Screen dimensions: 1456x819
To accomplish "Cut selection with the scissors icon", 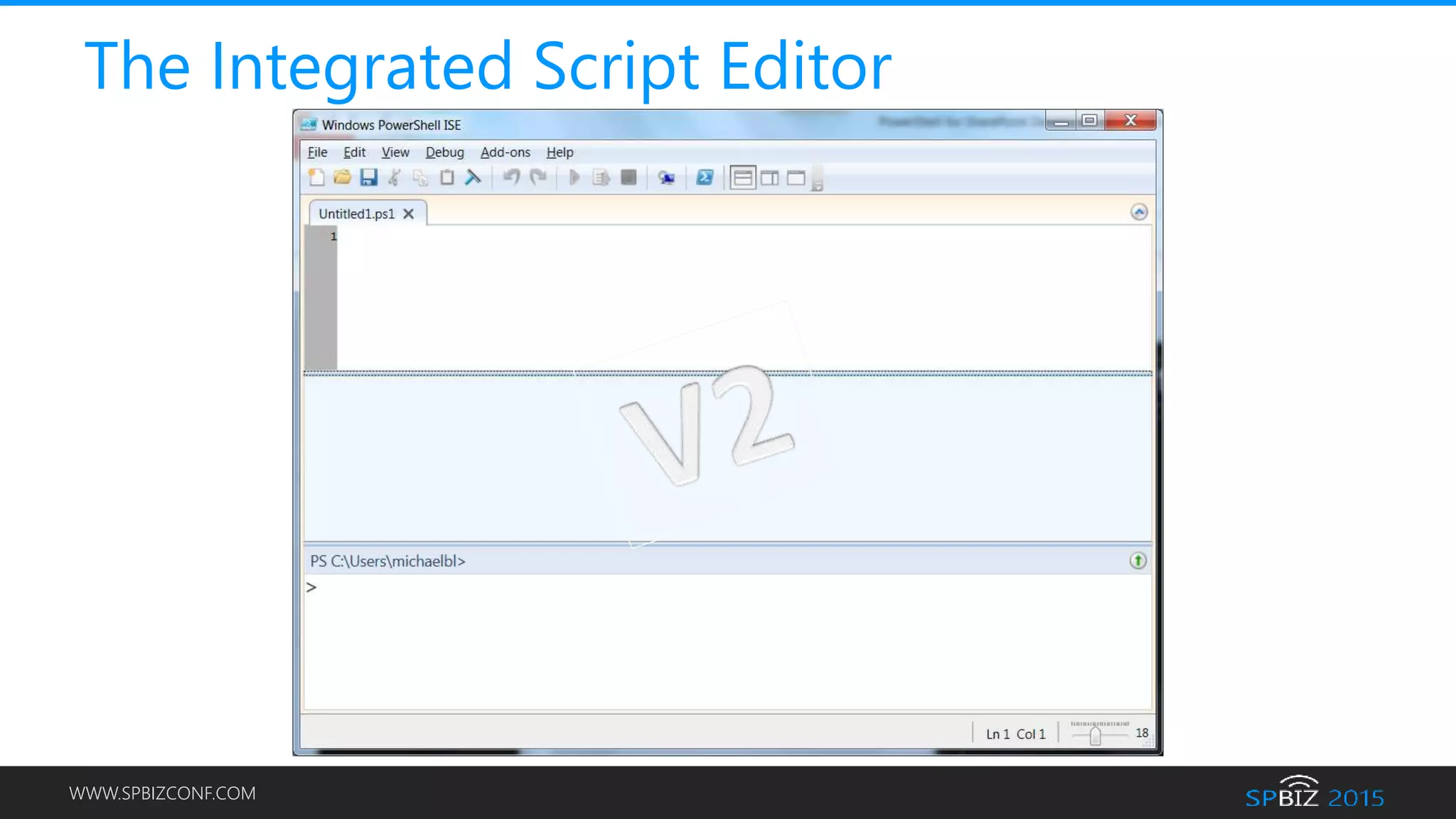I will 394,178.
